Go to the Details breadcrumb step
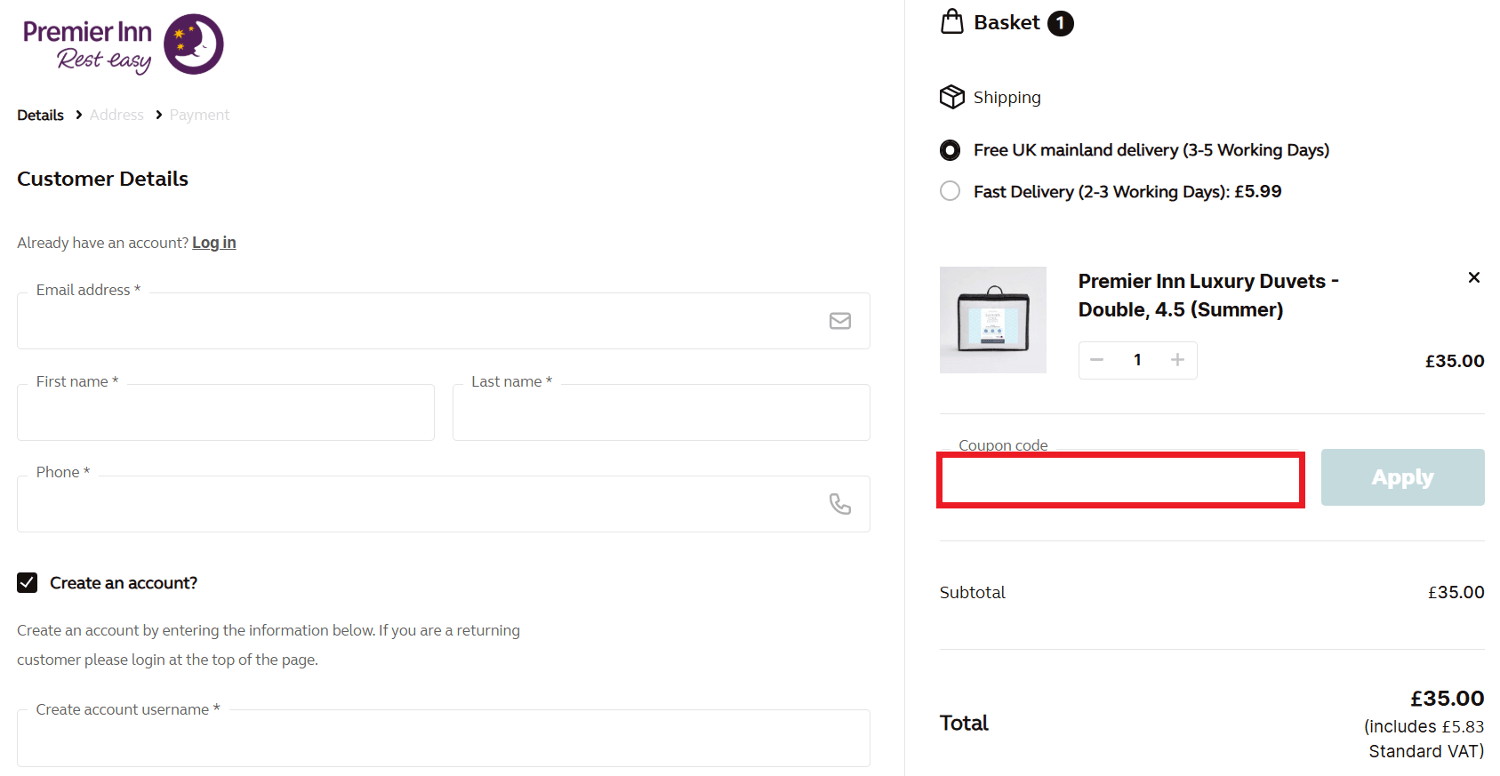The width and height of the screenshot is (1500, 776). 40,115
